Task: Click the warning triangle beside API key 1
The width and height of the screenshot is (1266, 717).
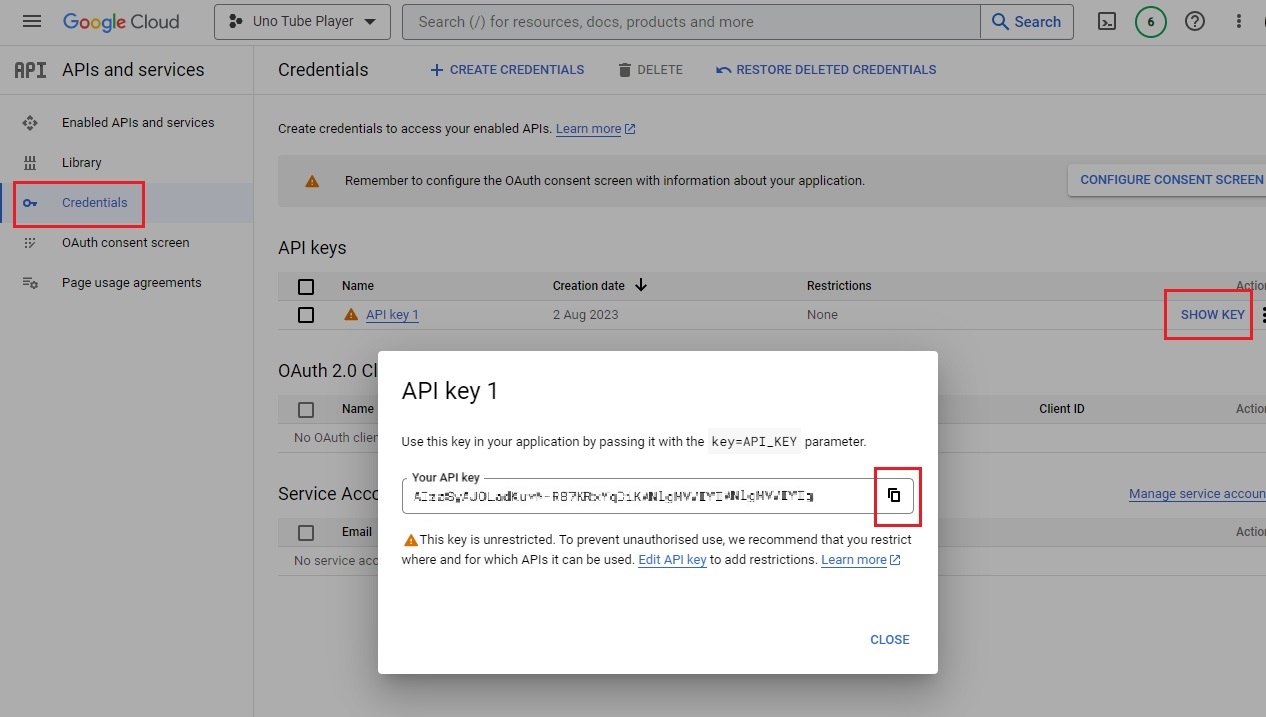Action: pyautogui.click(x=350, y=314)
